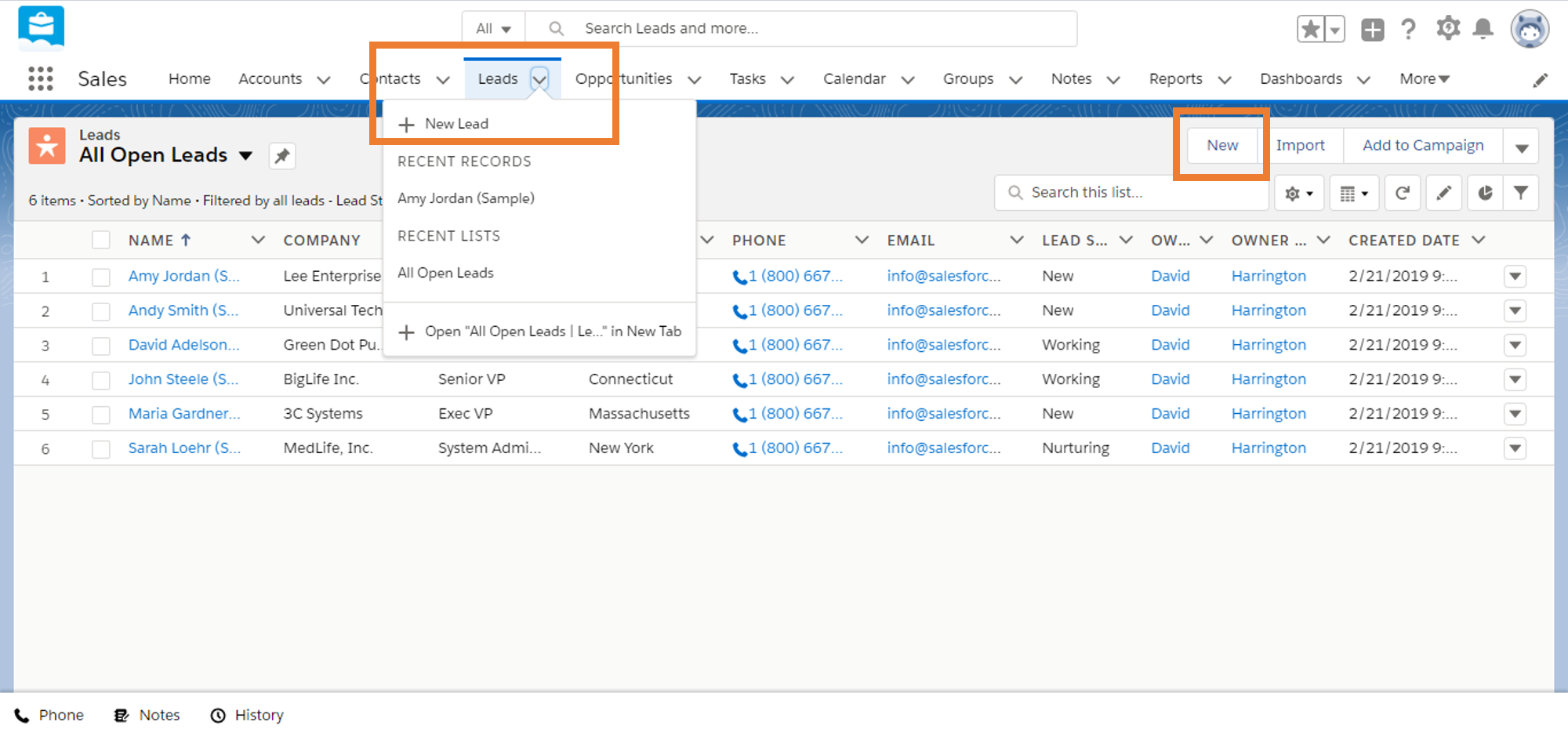
Task: Open the list view picker arrow beside All Open Leads
Action: (x=245, y=156)
